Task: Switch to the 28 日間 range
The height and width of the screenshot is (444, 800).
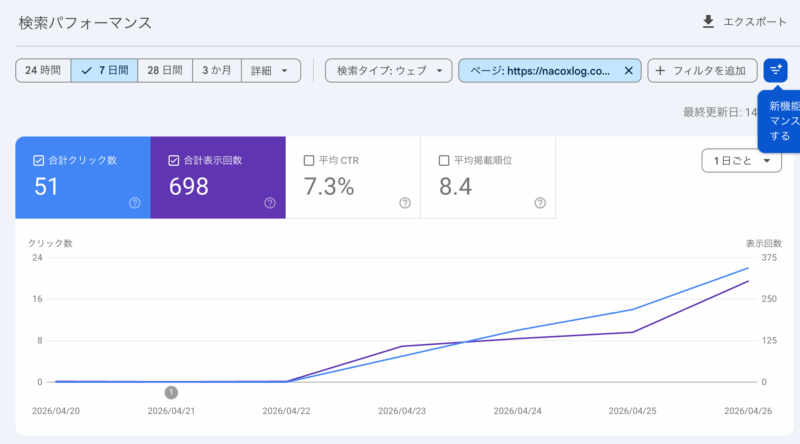Action: 165,70
